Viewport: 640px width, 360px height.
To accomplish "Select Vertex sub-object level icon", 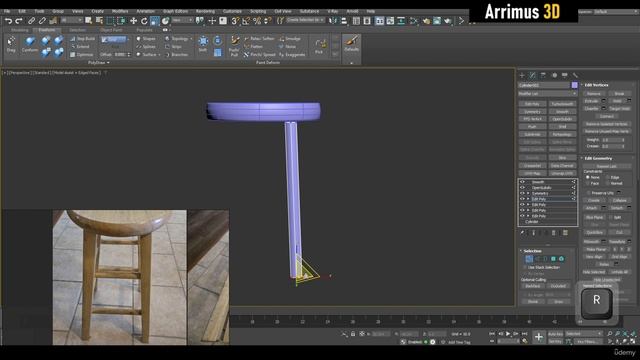I will coord(529,259).
